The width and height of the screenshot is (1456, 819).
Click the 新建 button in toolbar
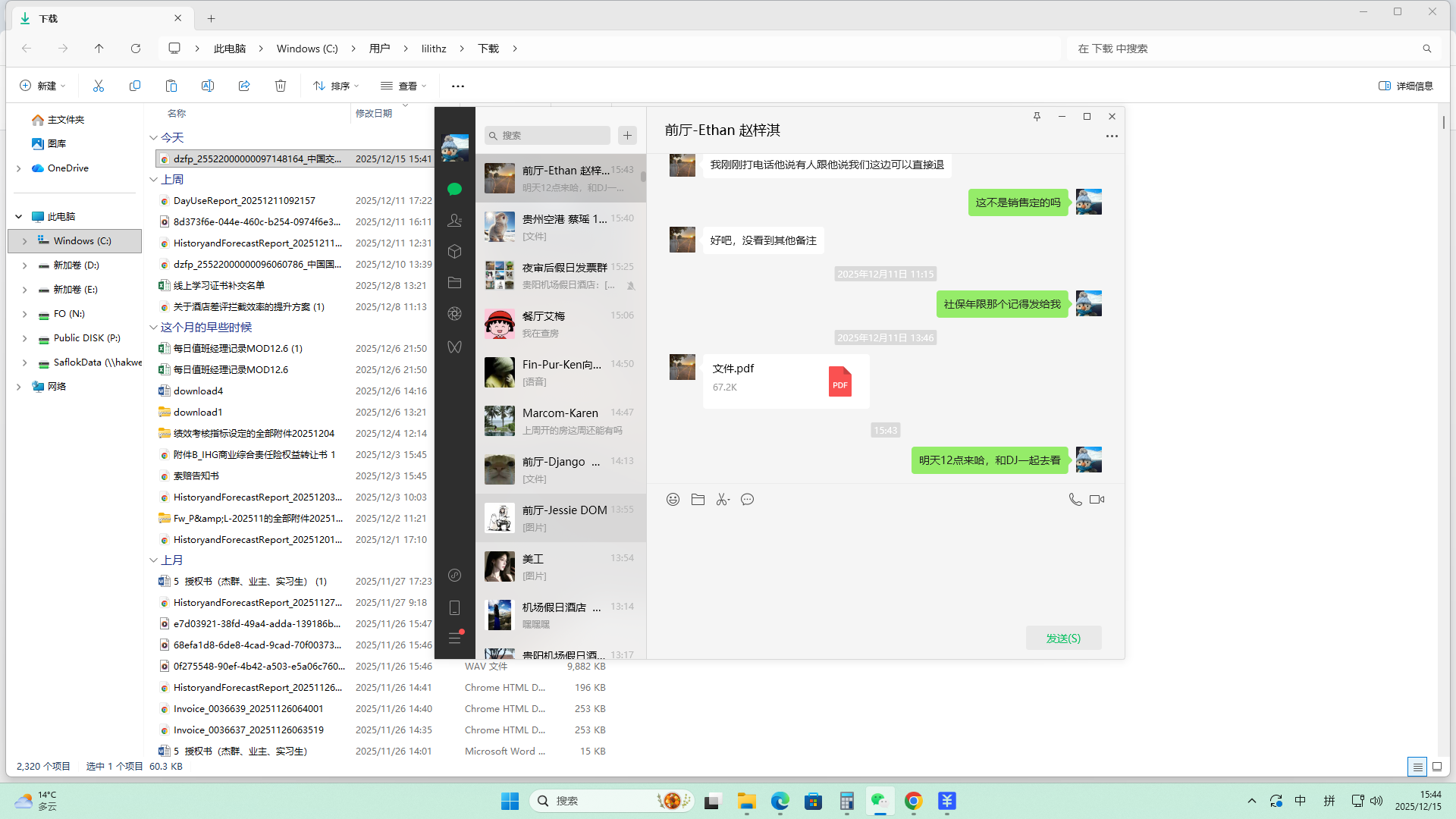[42, 86]
